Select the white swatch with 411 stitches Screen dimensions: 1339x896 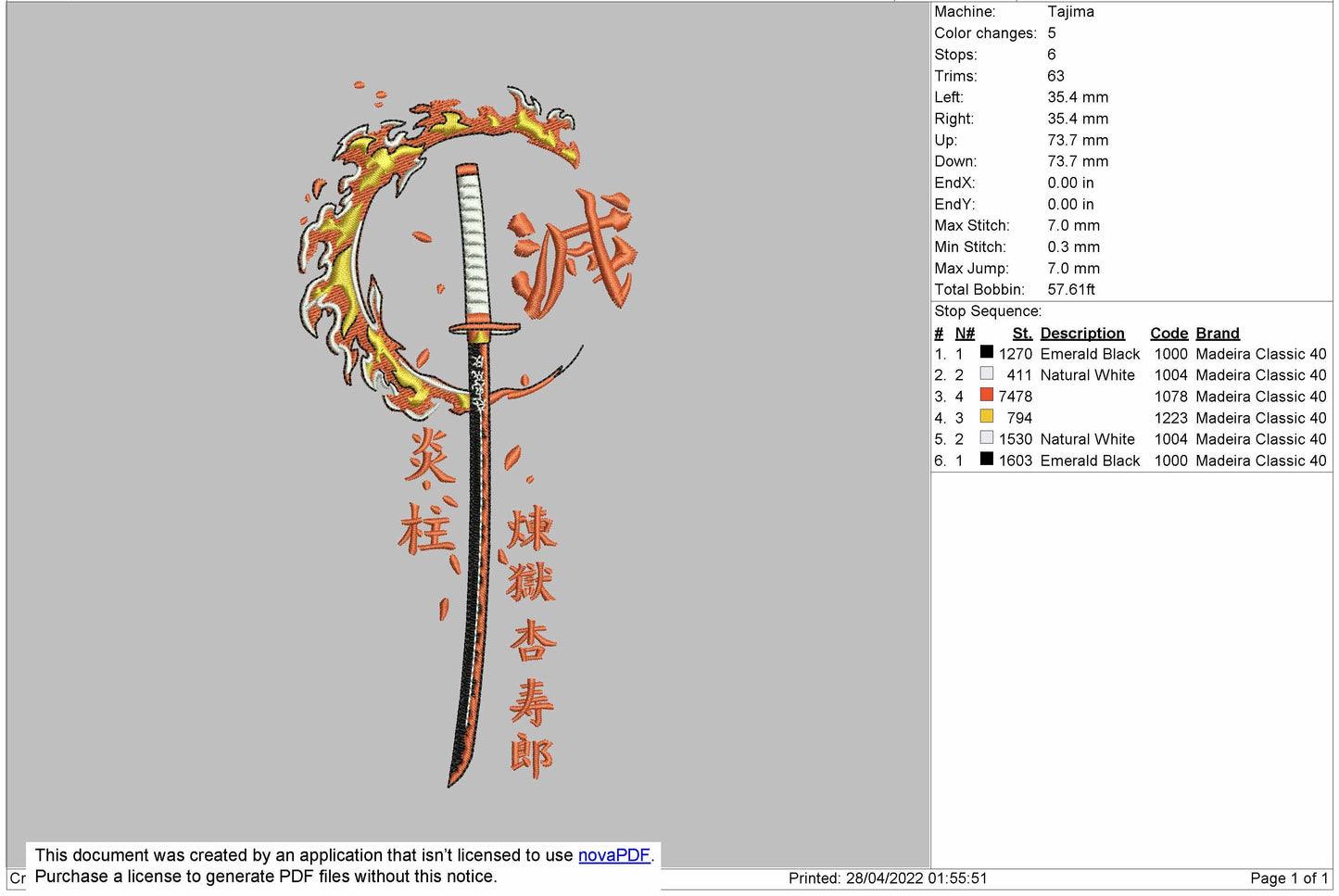(986, 373)
